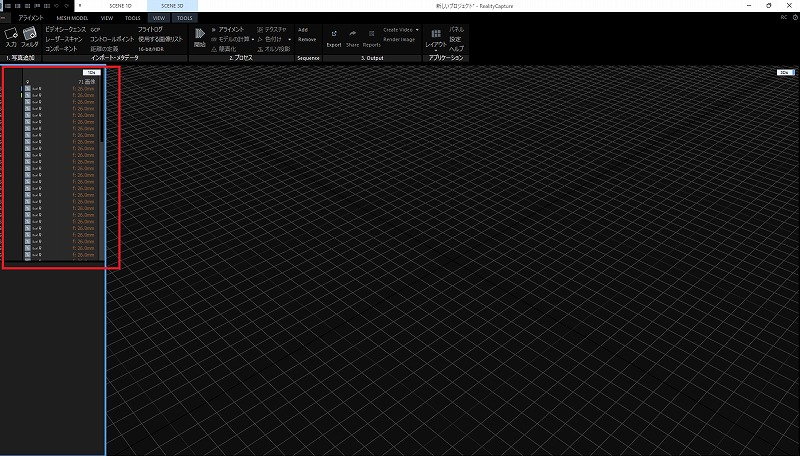Click 簡素化 (Simplify) tool
800x456 pixels.
(223, 49)
